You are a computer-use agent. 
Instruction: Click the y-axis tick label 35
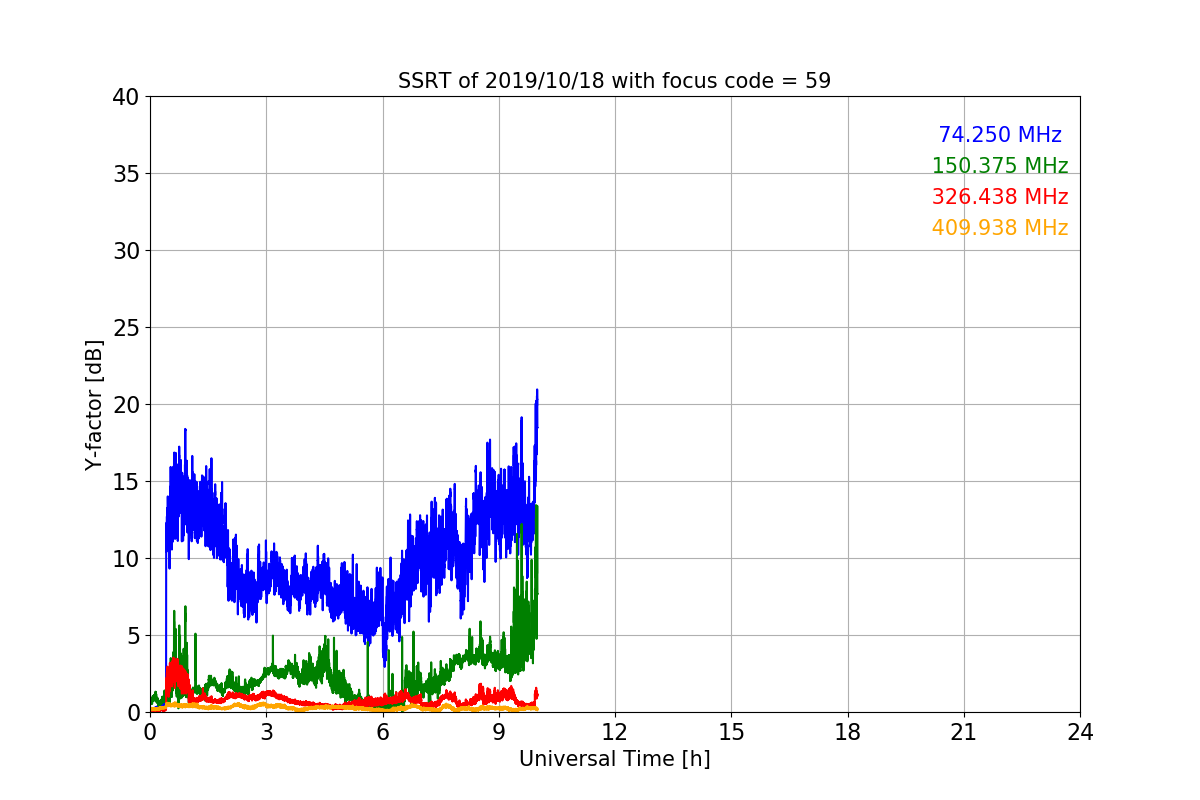click(127, 174)
